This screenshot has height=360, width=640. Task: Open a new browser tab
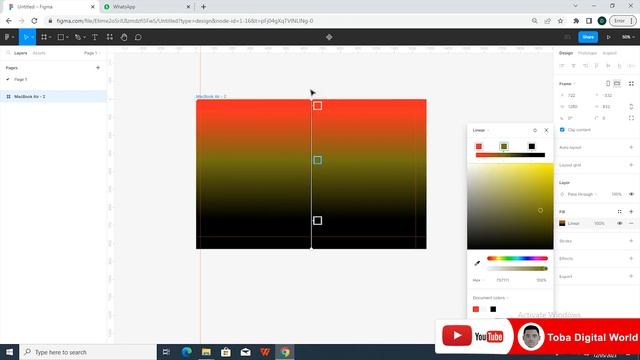point(203,7)
